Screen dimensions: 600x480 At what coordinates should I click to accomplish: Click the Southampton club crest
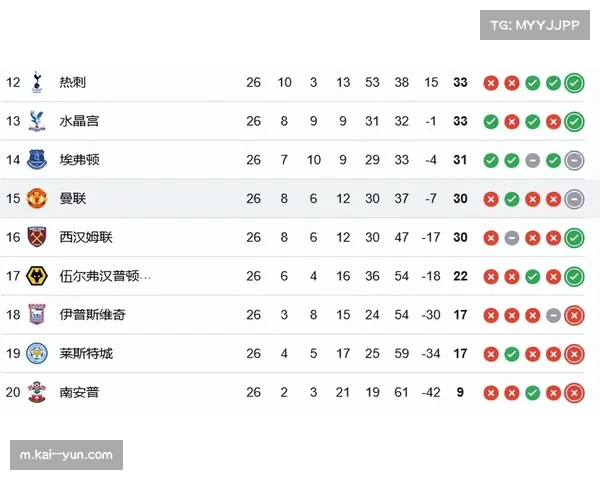(38, 393)
